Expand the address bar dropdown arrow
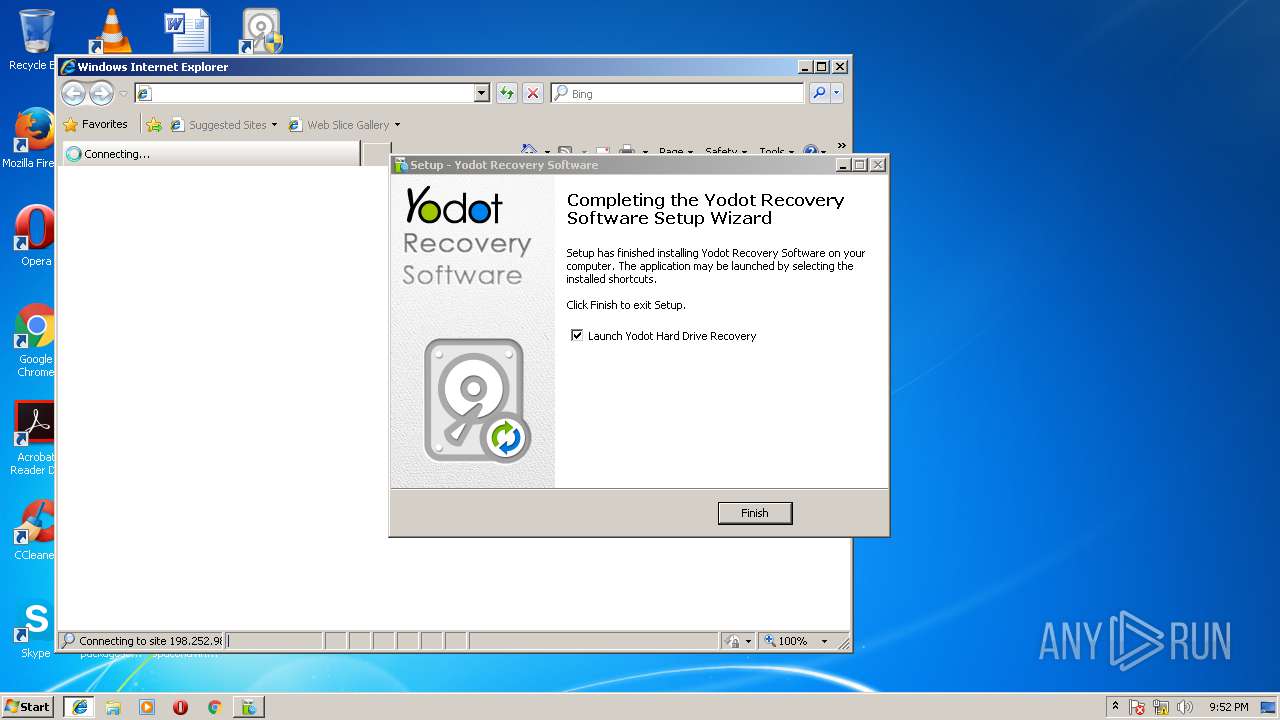 pyautogui.click(x=482, y=93)
